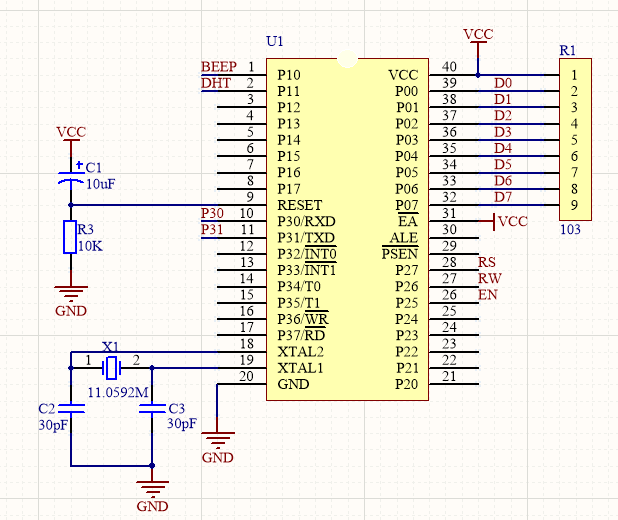Click the 103 value text under R1
The image size is (618, 520).
click(x=570, y=229)
